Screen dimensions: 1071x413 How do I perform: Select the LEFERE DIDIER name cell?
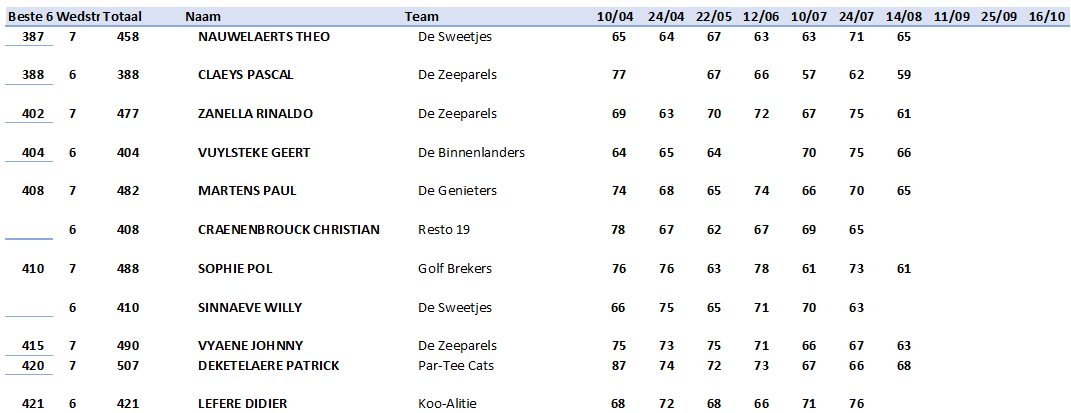(x=242, y=404)
